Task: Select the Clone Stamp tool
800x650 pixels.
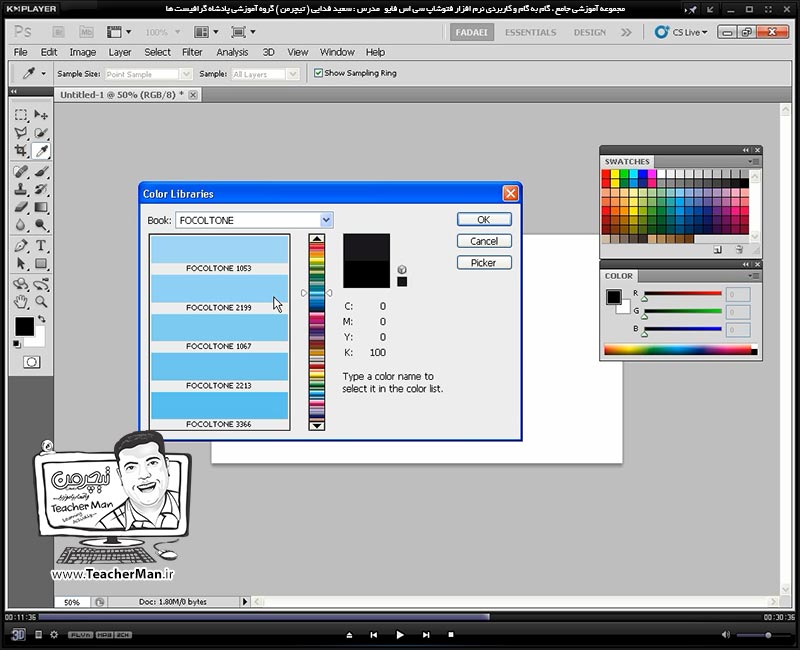Action: 21,189
